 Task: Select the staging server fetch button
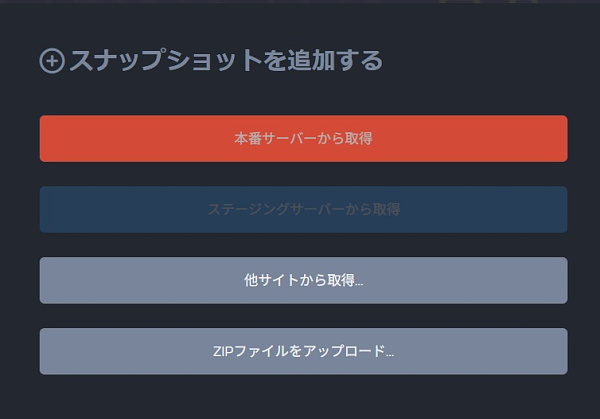click(x=303, y=209)
